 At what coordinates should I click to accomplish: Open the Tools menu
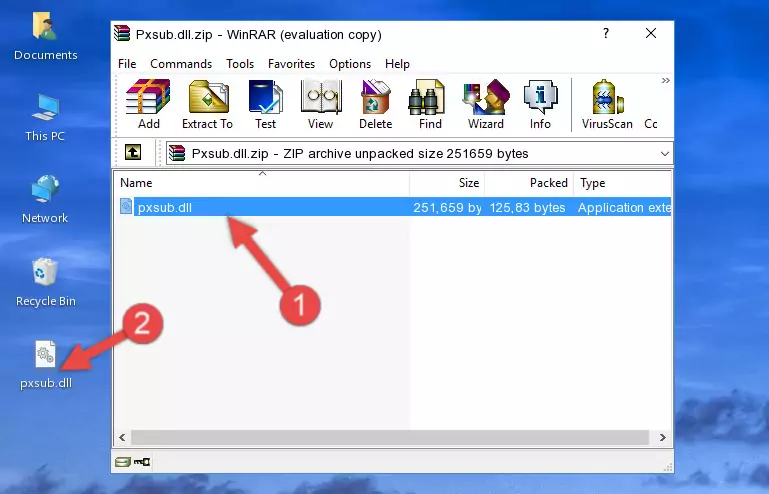pos(240,64)
